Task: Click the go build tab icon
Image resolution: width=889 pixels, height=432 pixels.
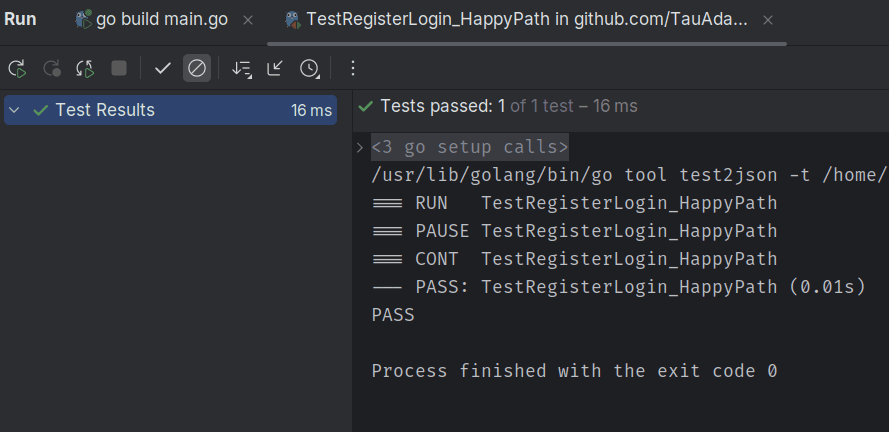Action: 84,19
